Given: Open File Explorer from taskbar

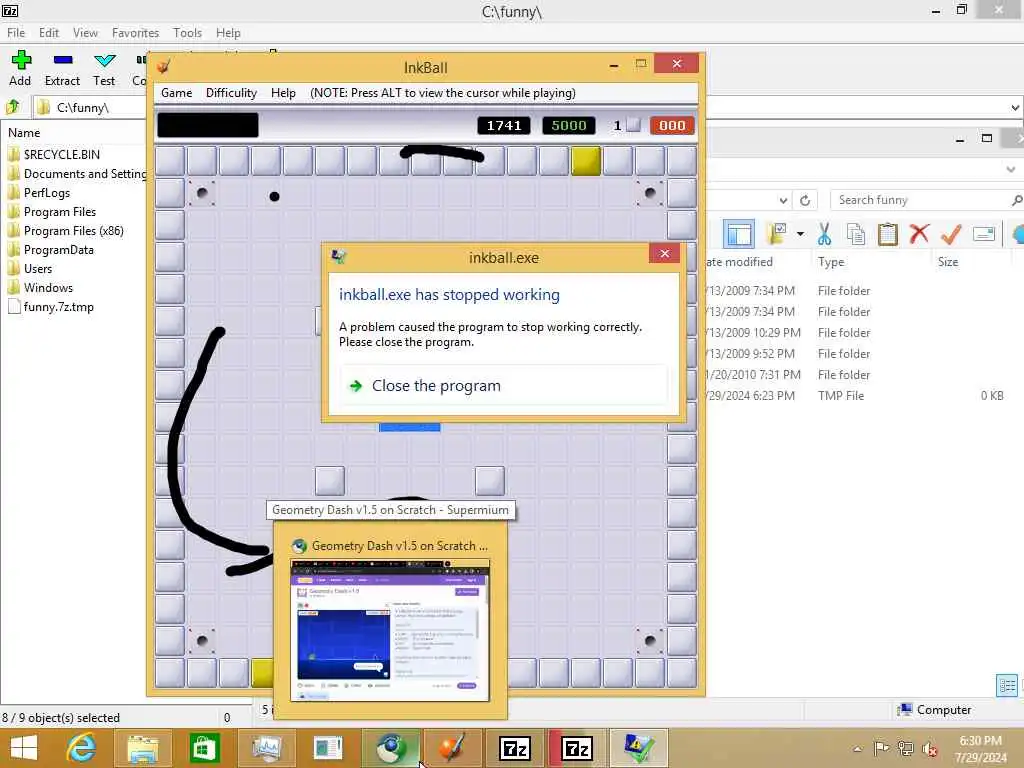Looking at the screenshot, I should (143, 748).
